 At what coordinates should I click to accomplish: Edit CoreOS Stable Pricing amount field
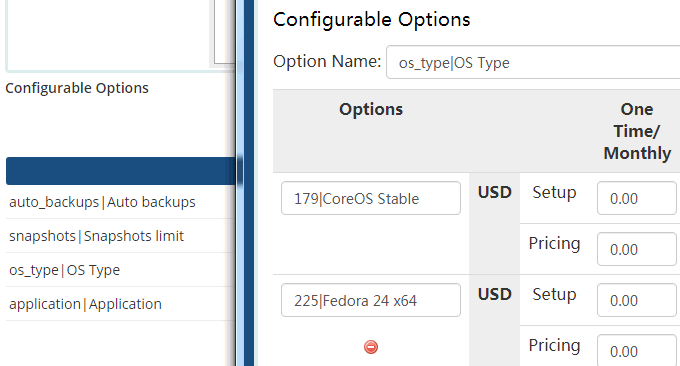pyautogui.click(x=637, y=249)
